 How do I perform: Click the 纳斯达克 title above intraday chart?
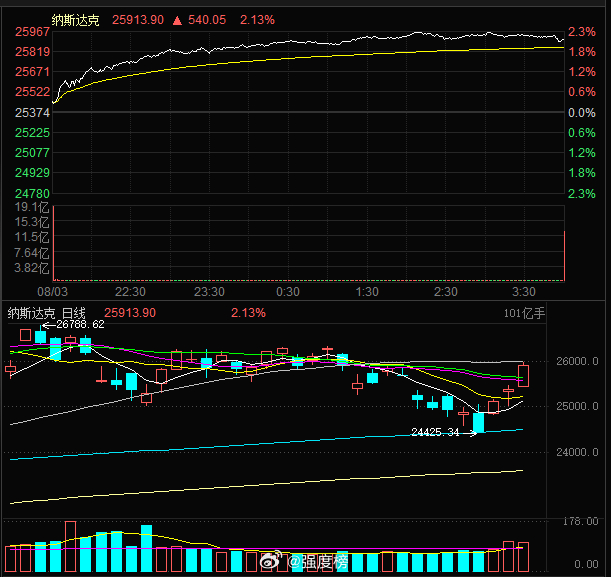click(x=76, y=20)
